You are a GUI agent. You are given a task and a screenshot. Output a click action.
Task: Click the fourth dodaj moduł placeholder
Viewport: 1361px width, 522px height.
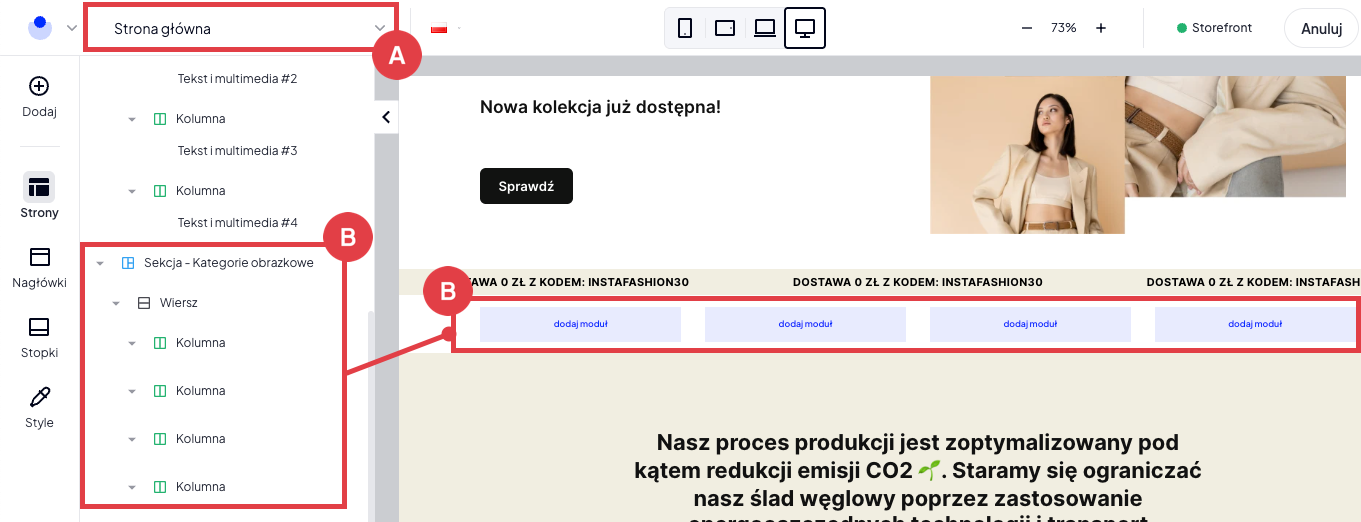[x=1255, y=324]
